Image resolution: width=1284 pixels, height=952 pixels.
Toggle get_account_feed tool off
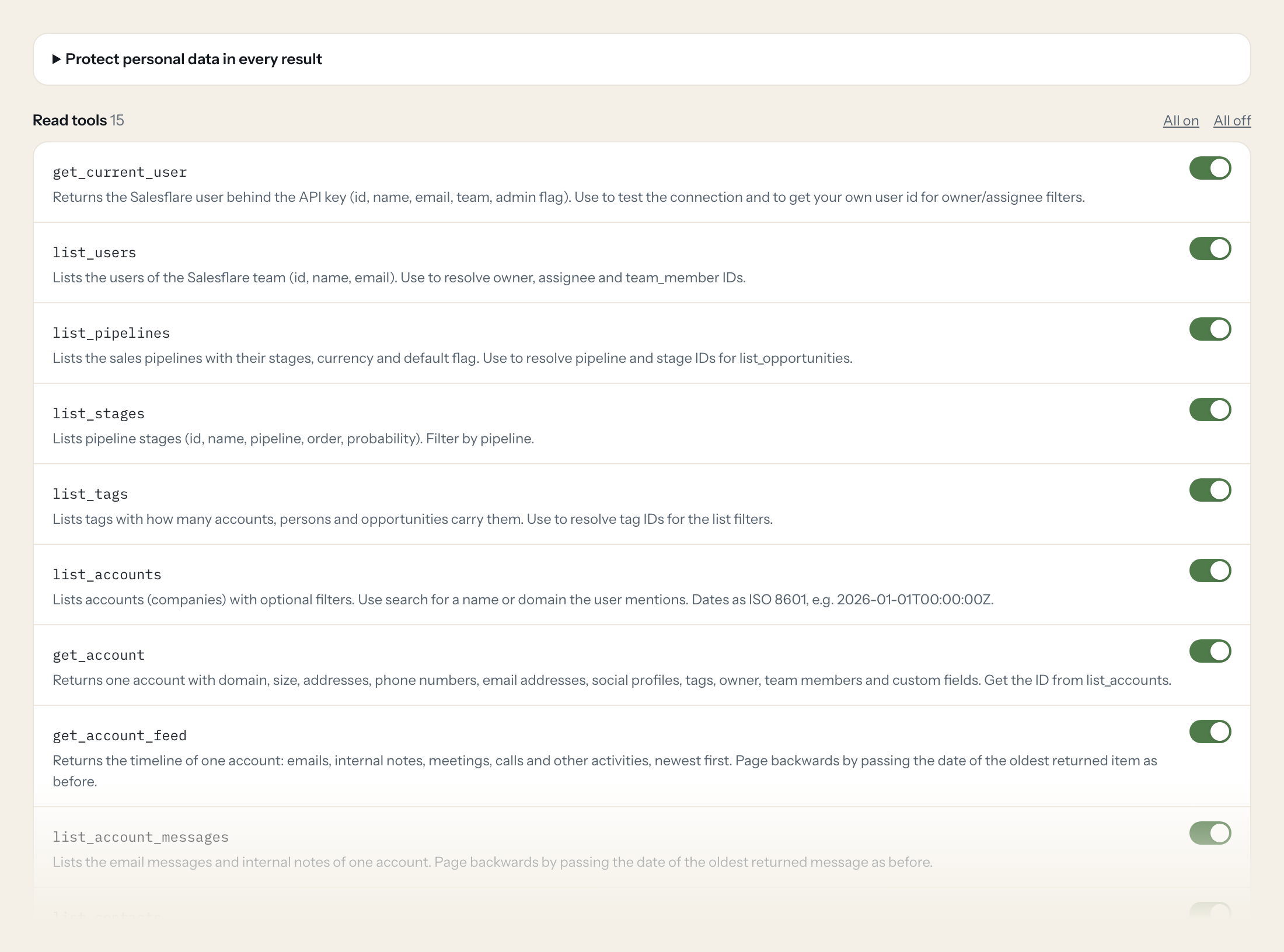(x=1210, y=731)
